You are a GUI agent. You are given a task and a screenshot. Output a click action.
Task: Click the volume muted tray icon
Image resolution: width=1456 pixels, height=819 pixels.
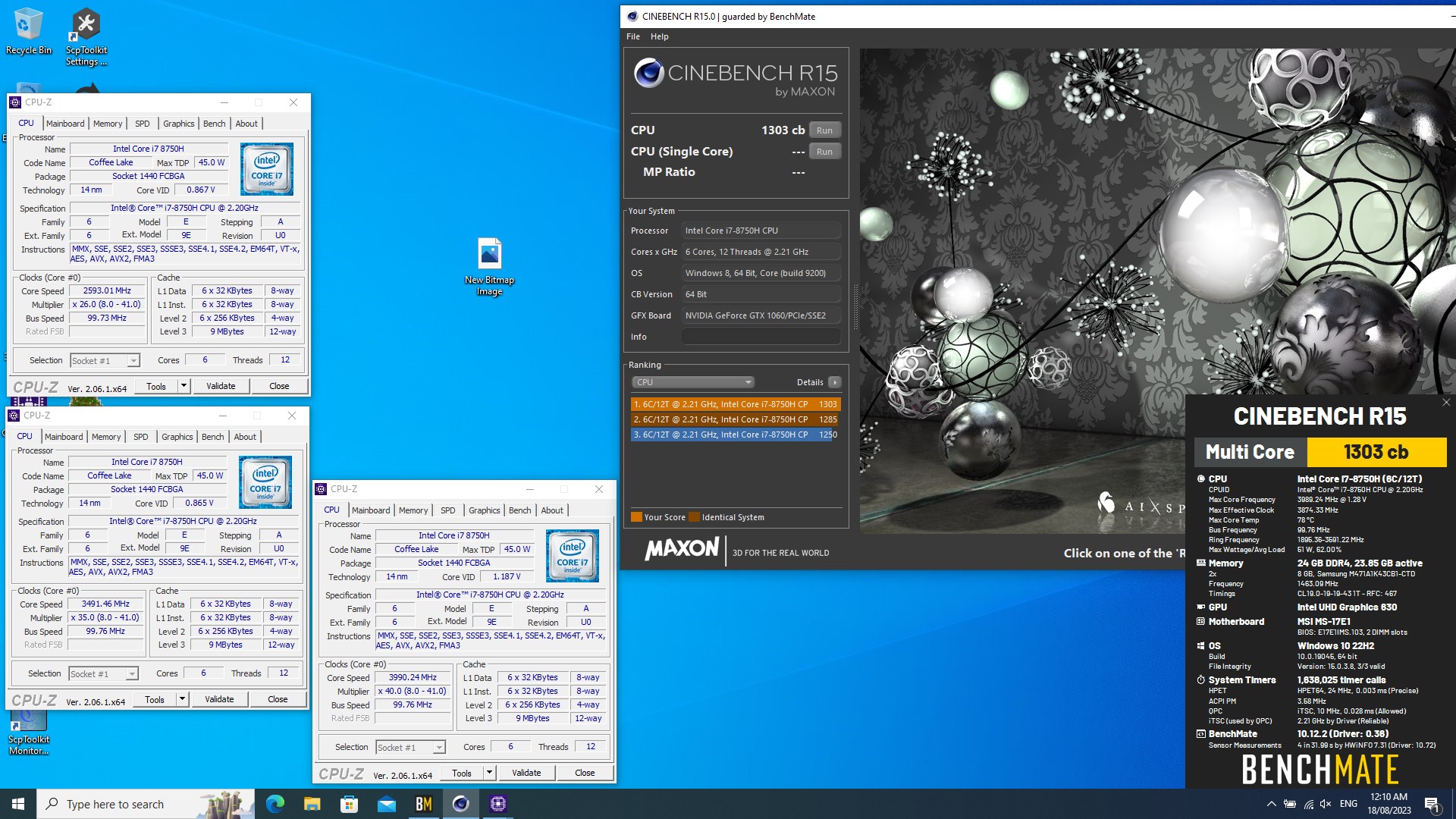1325,804
